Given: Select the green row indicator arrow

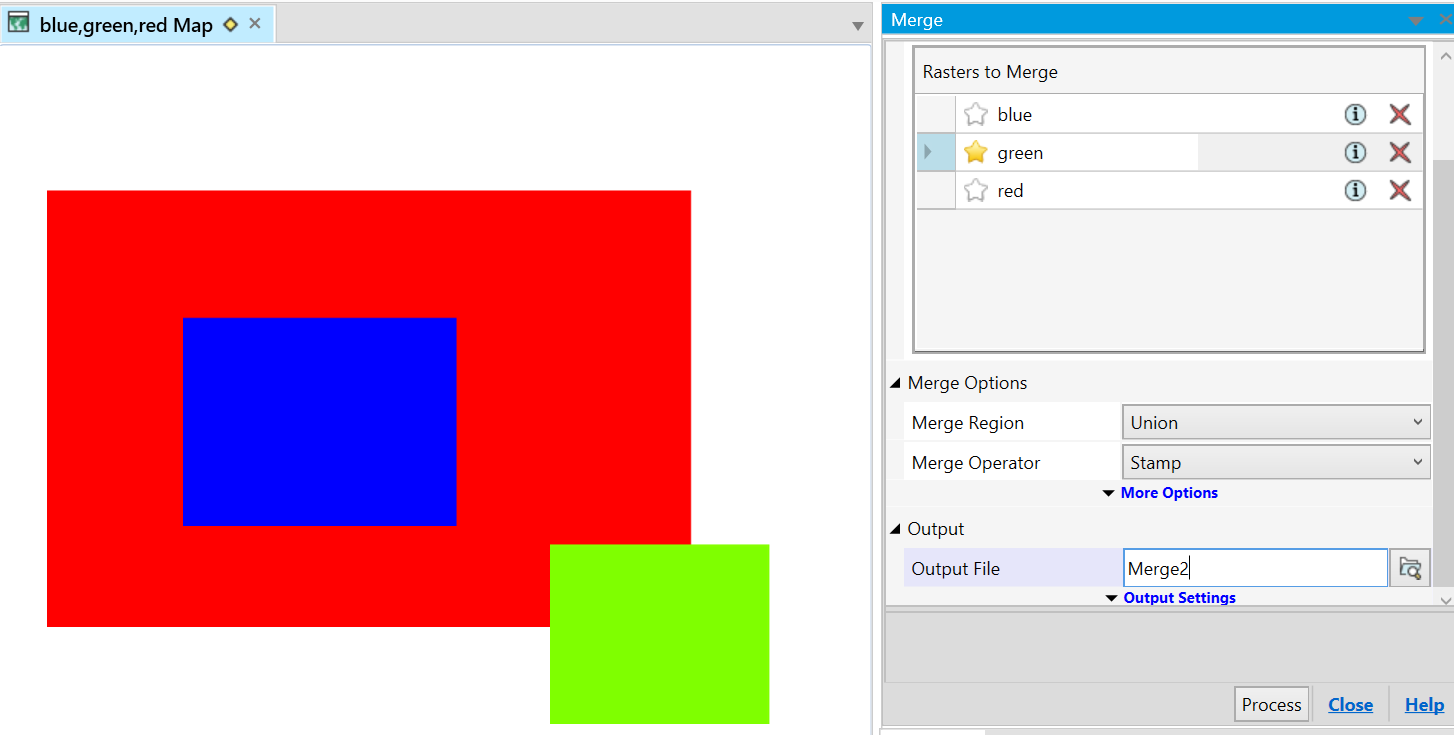Looking at the screenshot, I should tap(929, 152).
